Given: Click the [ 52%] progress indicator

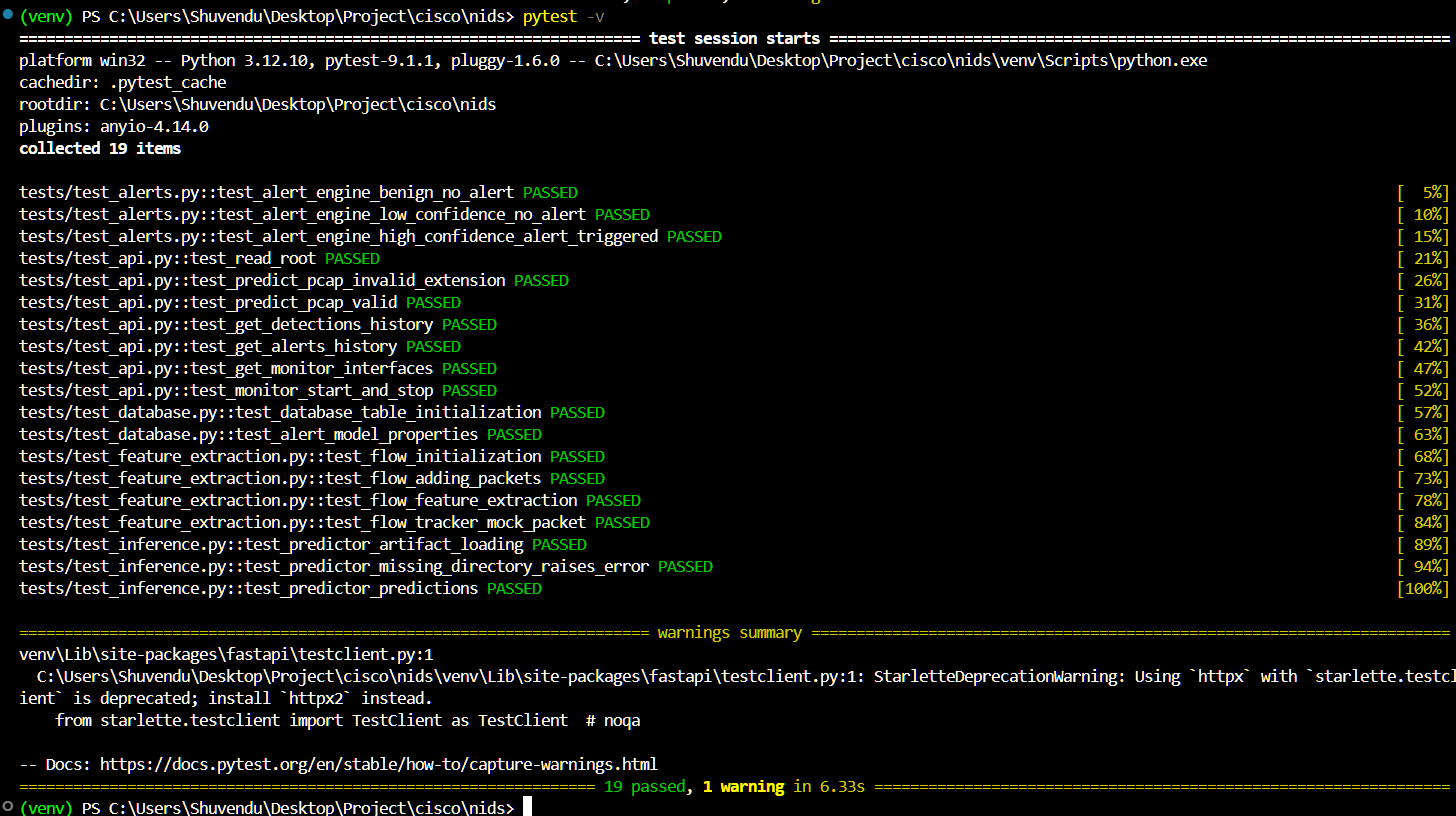Looking at the screenshot, I should 1422,391.
